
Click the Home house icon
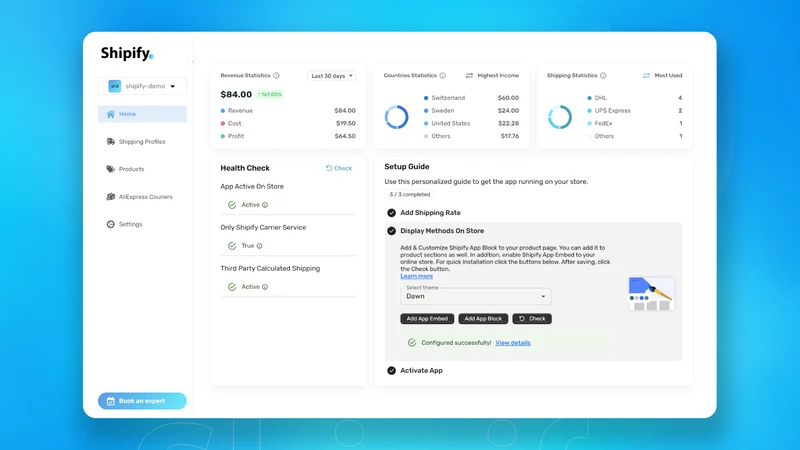coord(110,114)
